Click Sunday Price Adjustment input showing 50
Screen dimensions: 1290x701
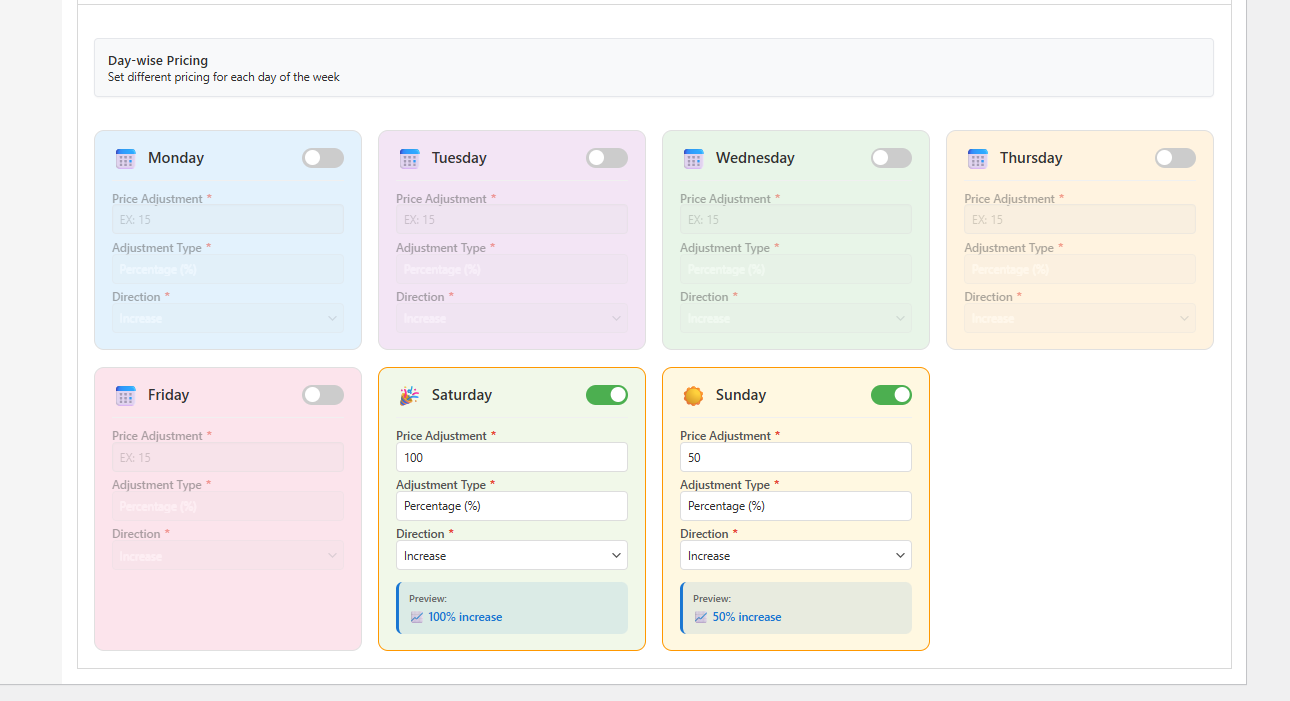[x=795, y=457]
